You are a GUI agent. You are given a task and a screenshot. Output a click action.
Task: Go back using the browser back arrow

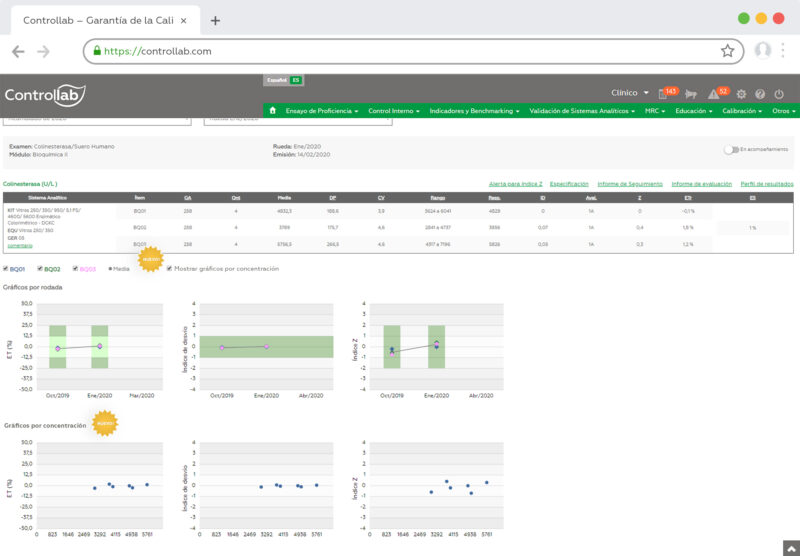click(x=18, y=52)
